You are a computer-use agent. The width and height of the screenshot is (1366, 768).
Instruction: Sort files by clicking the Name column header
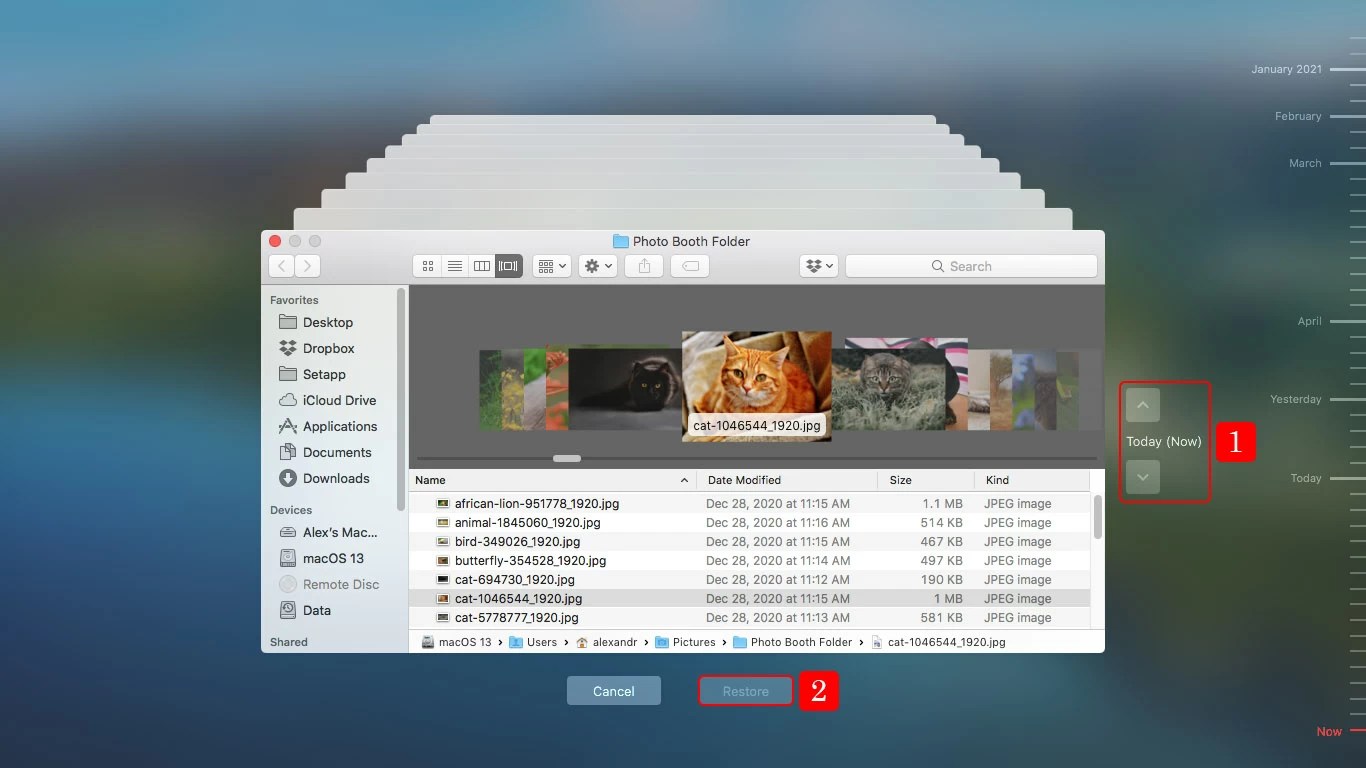coord(430,480)
